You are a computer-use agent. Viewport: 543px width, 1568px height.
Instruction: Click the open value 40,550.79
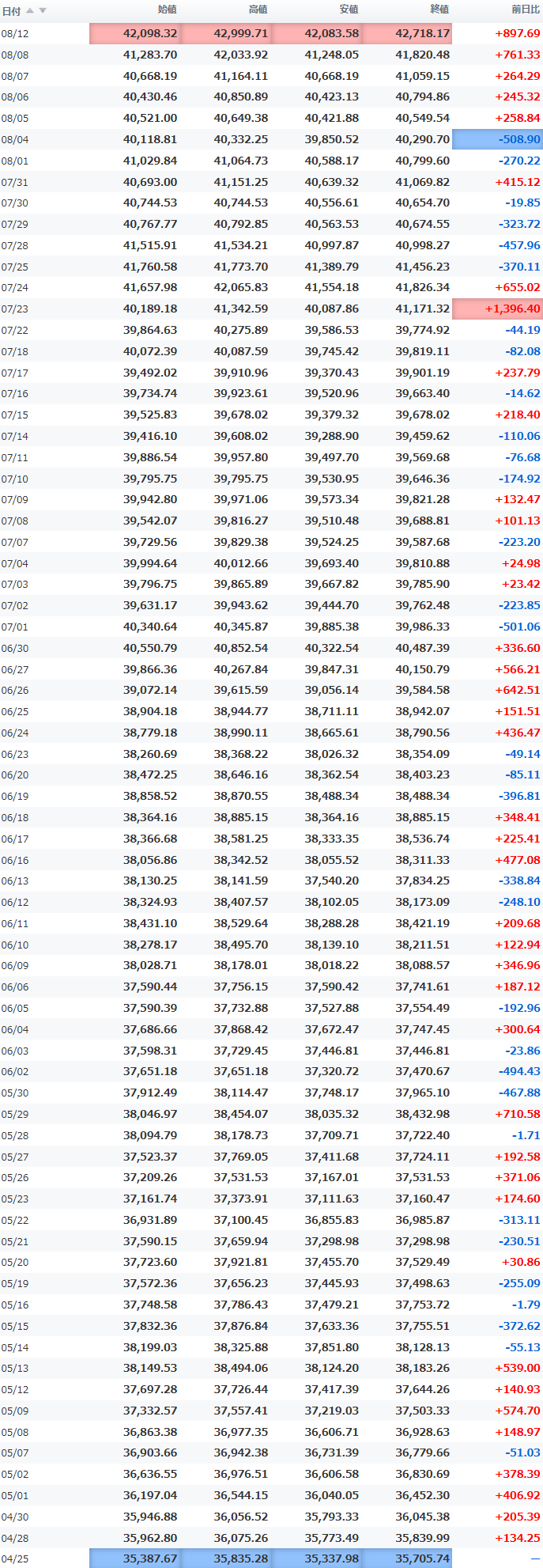coord(150,648)
